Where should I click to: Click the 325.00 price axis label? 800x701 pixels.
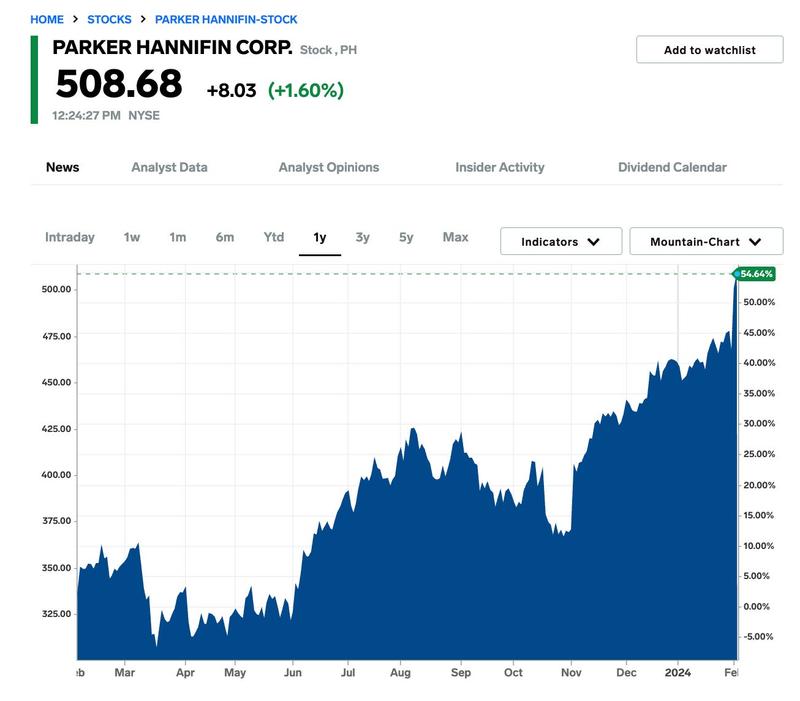[x=57, y=614]
